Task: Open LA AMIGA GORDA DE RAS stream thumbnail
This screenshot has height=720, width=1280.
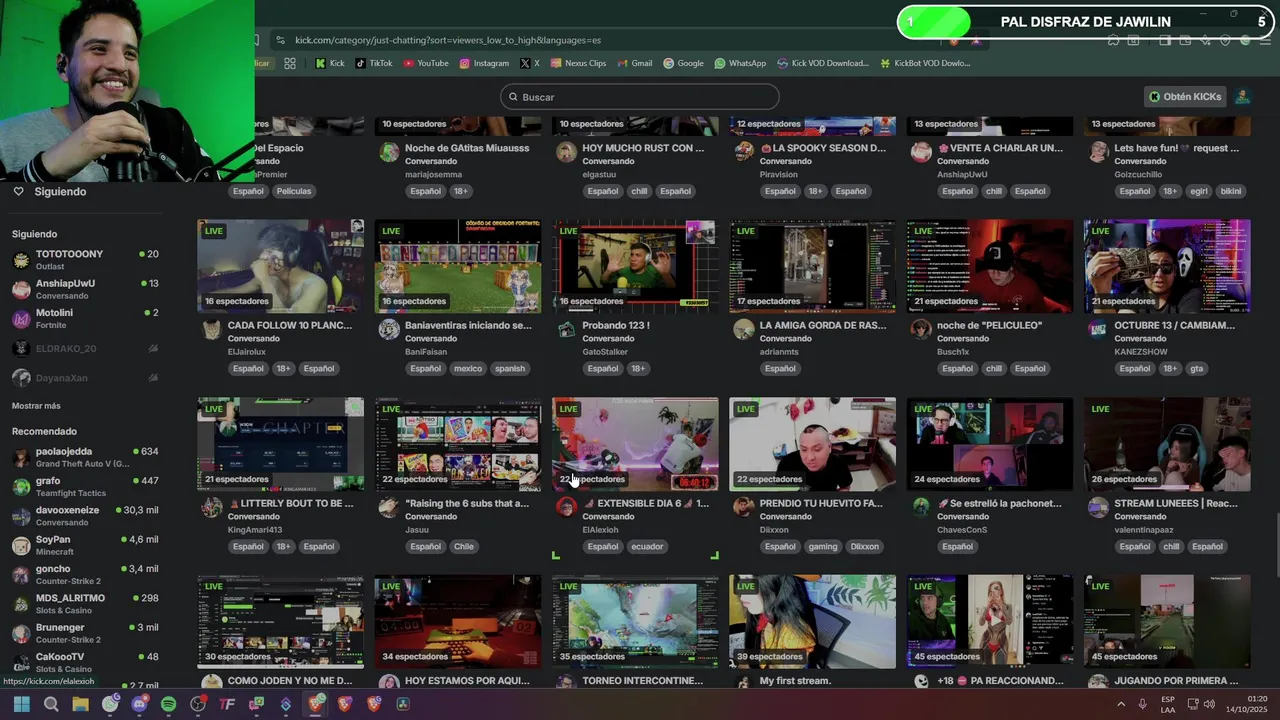Action: [x=813, y=266]
